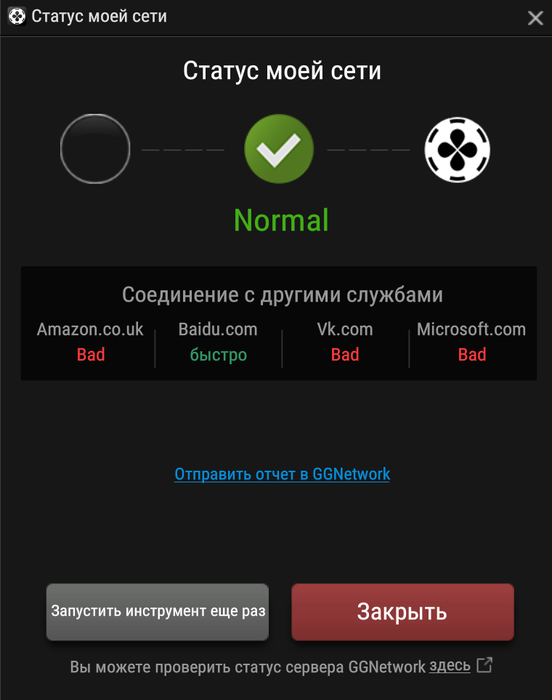Screen dimensions: 552x700
Task: Click the Соединение с другими службами heading
Action: [x=282, y=295]
